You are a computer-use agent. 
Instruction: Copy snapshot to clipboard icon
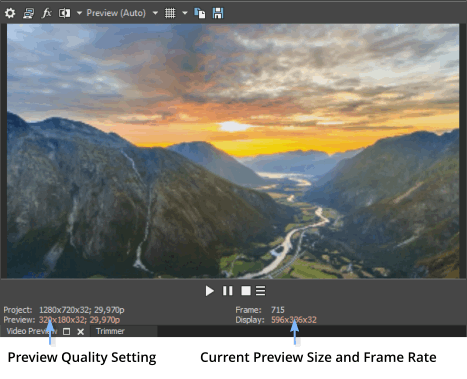(x=200, y=13)
